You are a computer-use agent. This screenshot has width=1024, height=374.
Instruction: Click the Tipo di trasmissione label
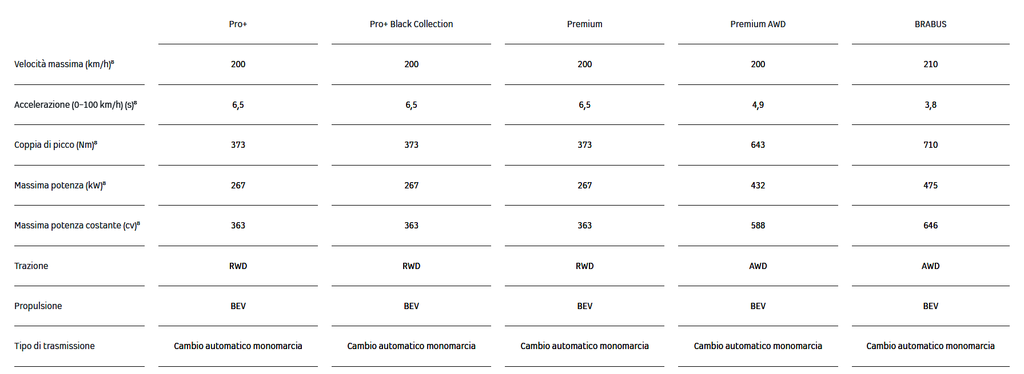pyautogui.click(x=54, y=346)
